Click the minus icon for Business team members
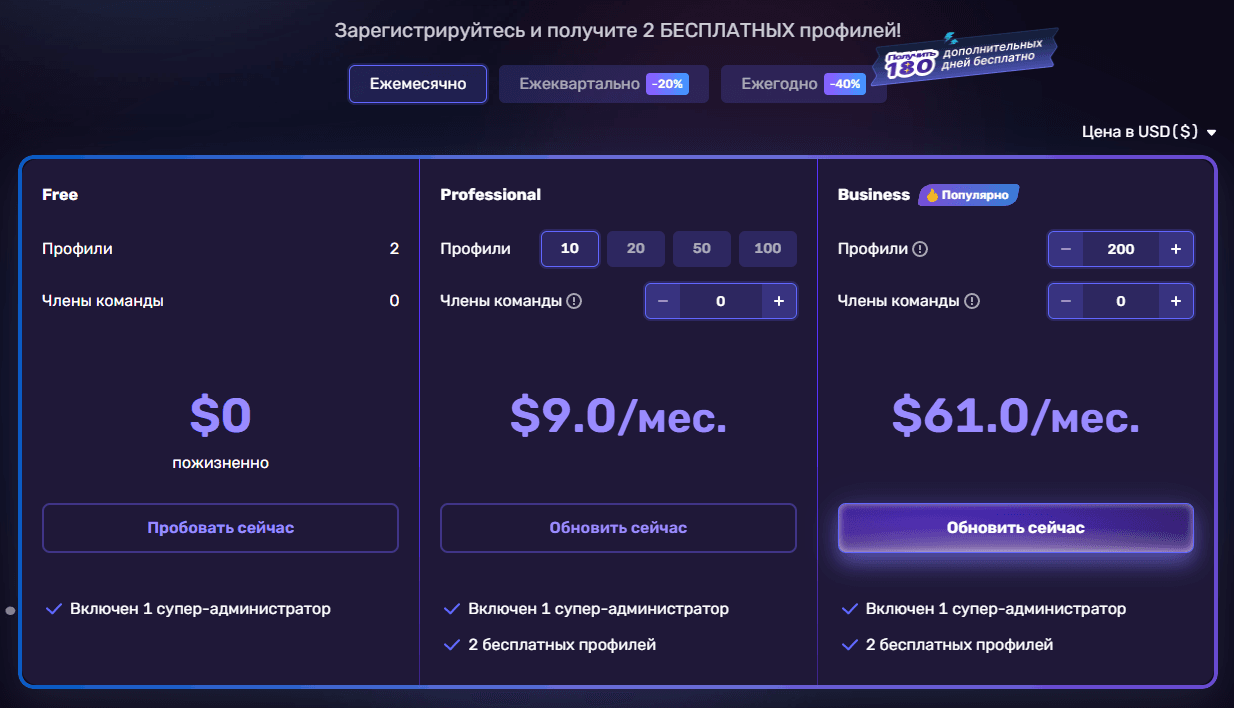The image size is (1234, 708). (x=1064, y=300)
